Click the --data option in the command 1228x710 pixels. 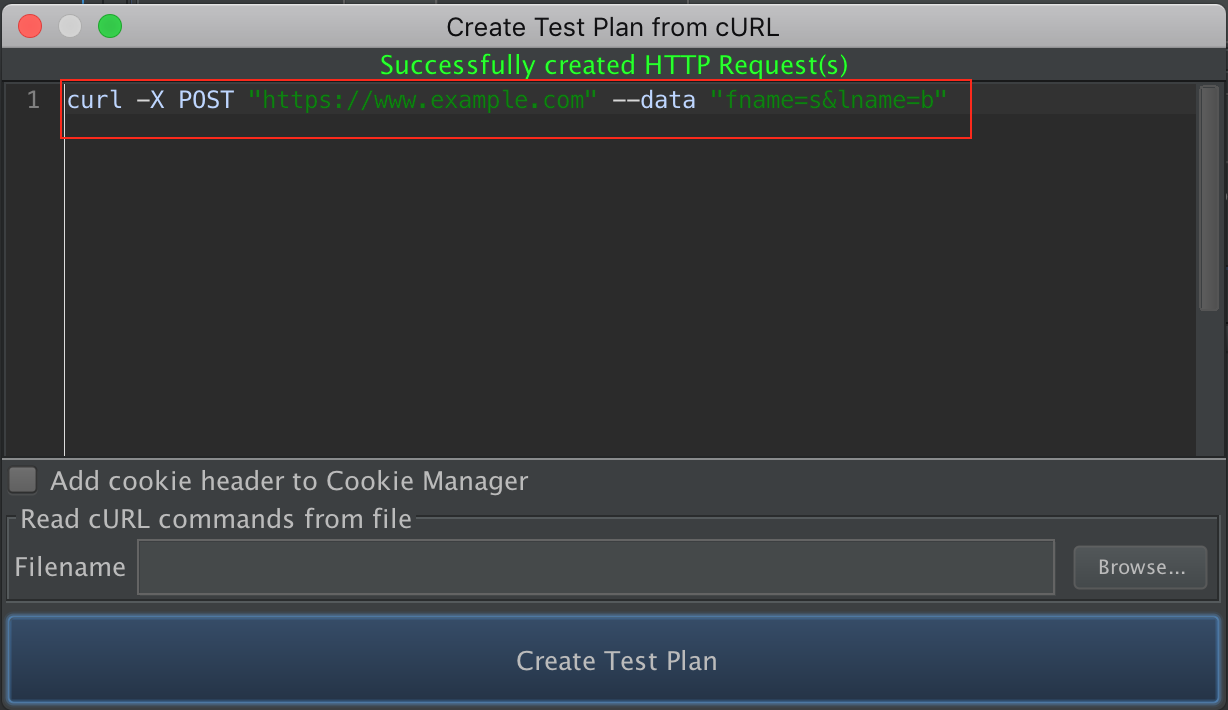653,101
